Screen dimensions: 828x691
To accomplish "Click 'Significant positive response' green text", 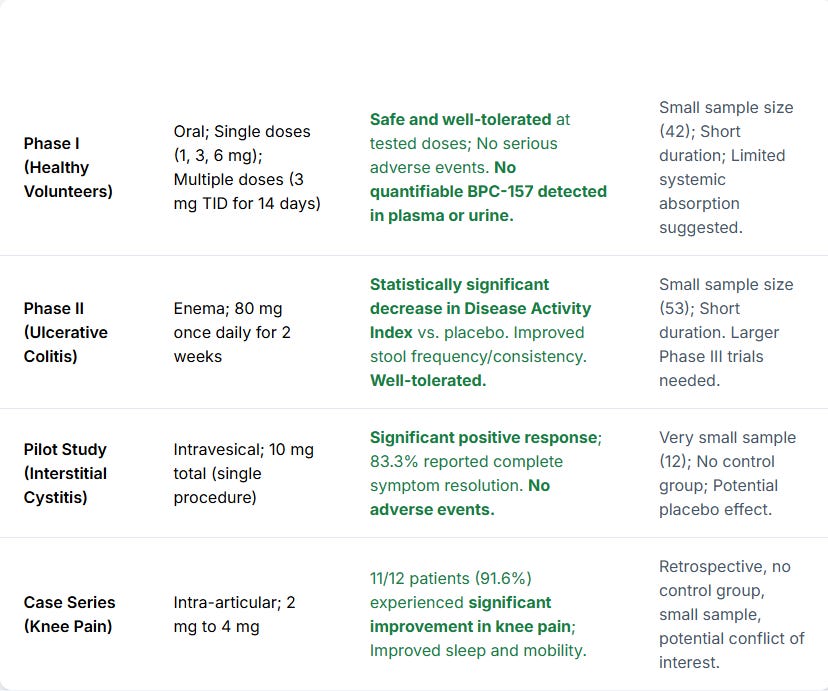I will 483,438.
